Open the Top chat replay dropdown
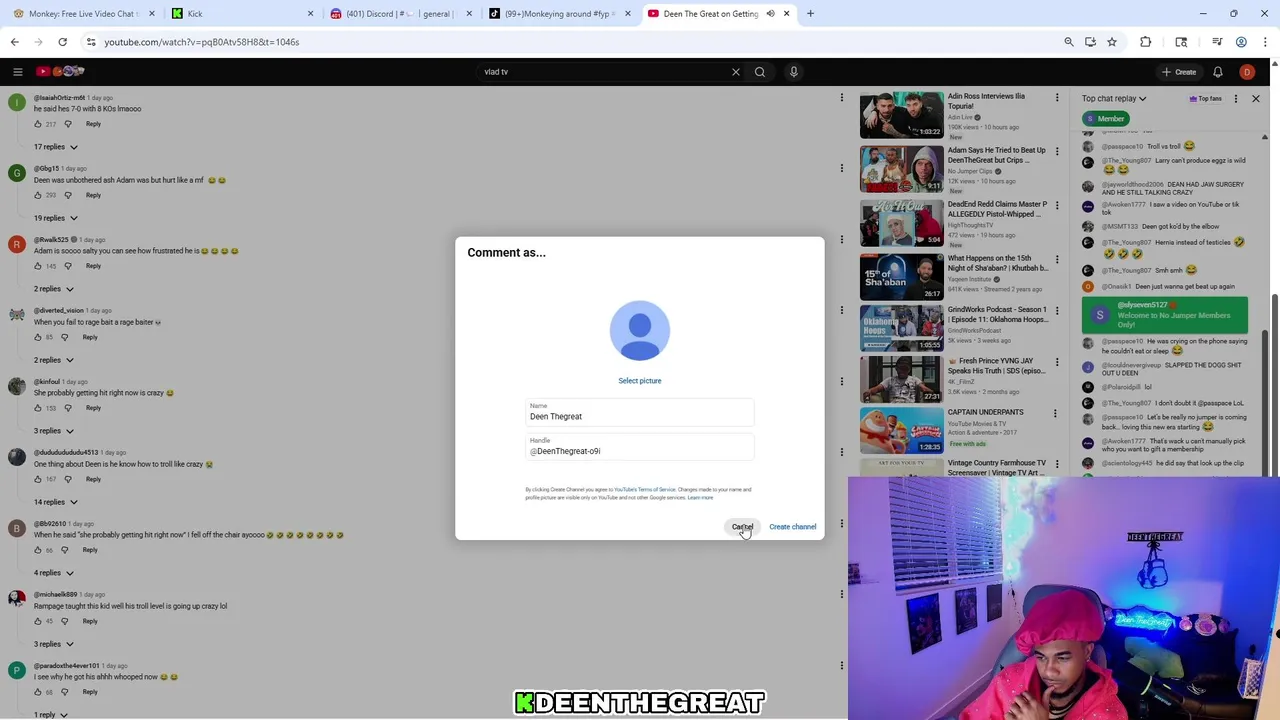 [1114, 98]
